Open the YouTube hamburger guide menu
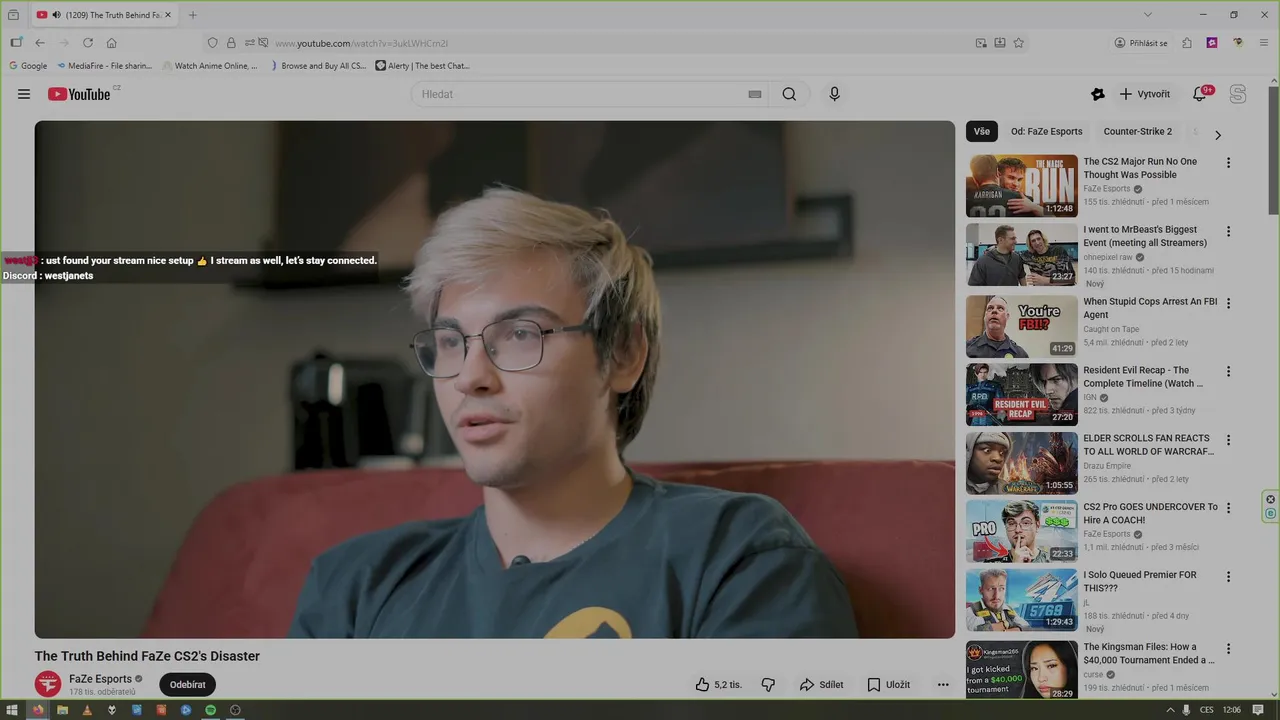The image size is (1280, 720). (24, 94)
